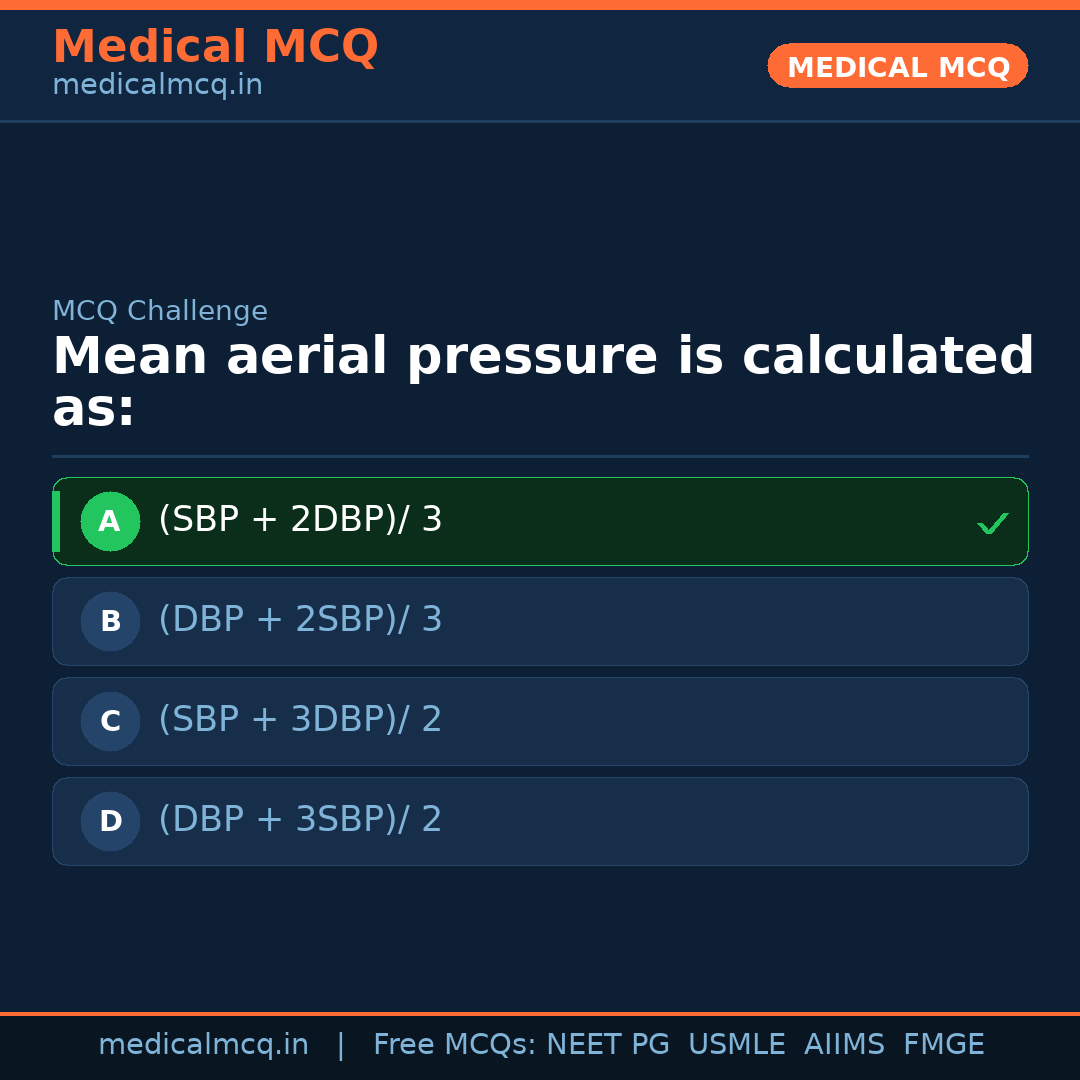Click the Free MCQs footer text

454,1045
